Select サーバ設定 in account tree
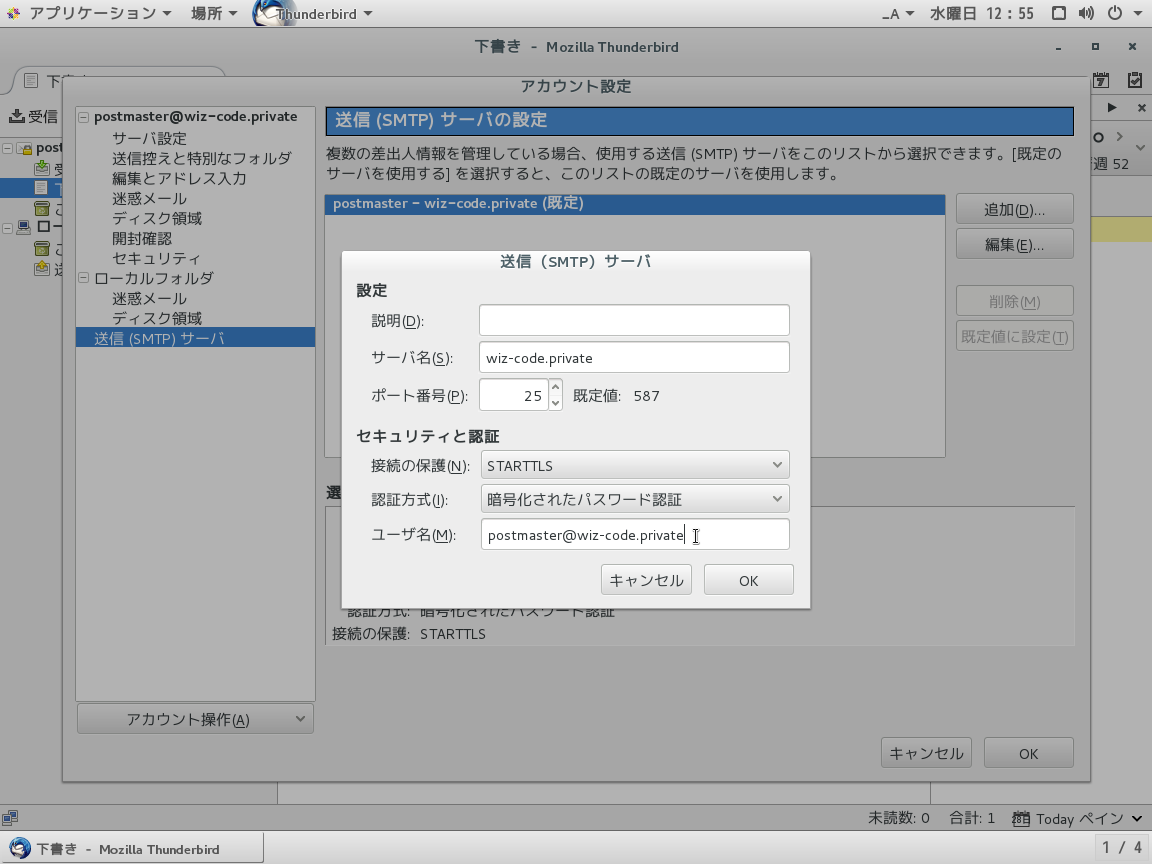1152x864 pixels. pos(149,138)
